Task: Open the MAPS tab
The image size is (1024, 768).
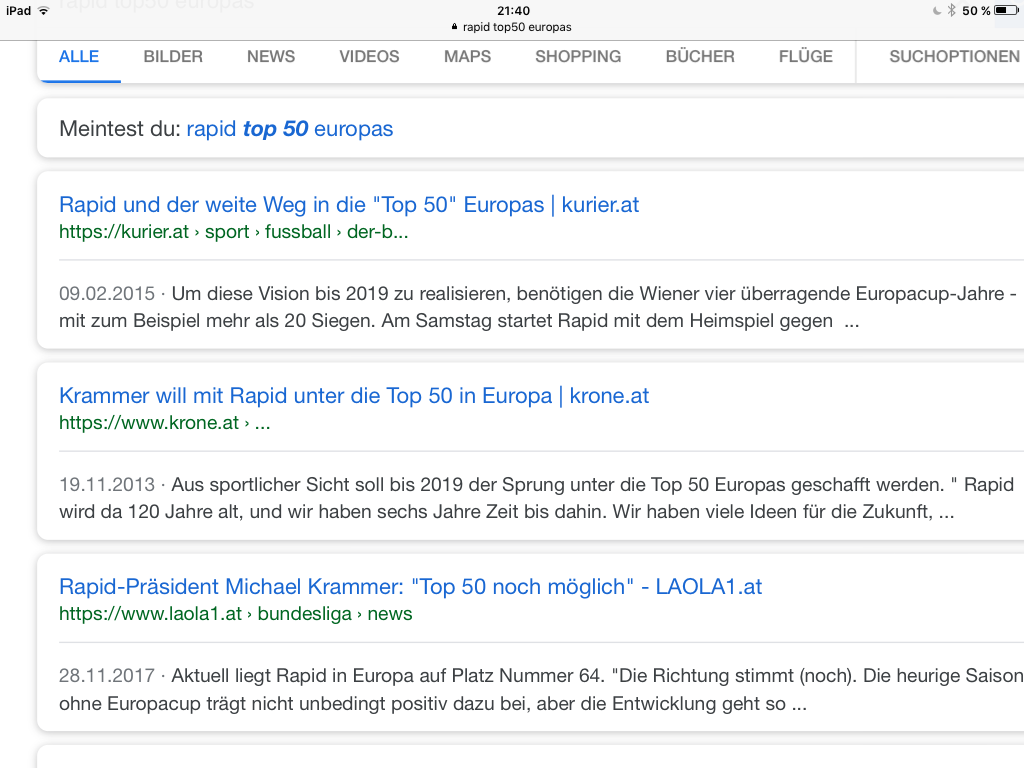Action: click(x=468, y=57)
